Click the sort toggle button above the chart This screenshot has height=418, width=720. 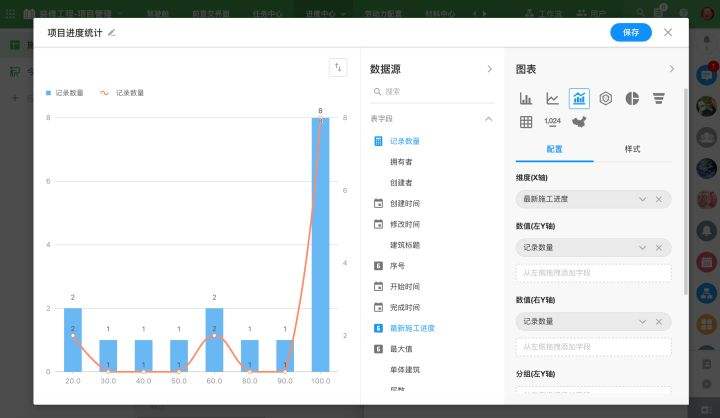(x=338, y=67)
